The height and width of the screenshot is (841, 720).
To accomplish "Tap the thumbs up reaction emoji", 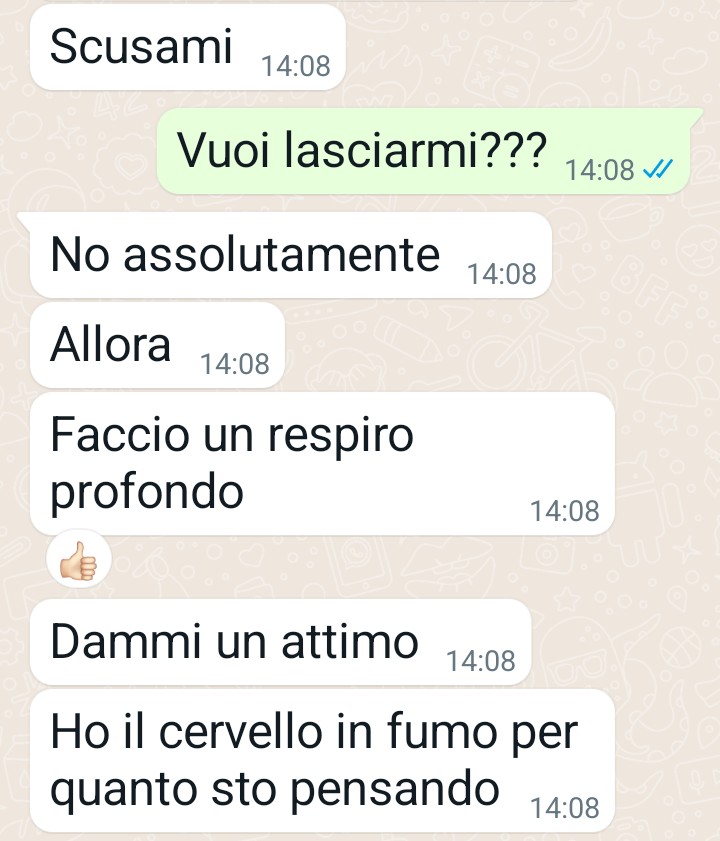I will [79, 559].
